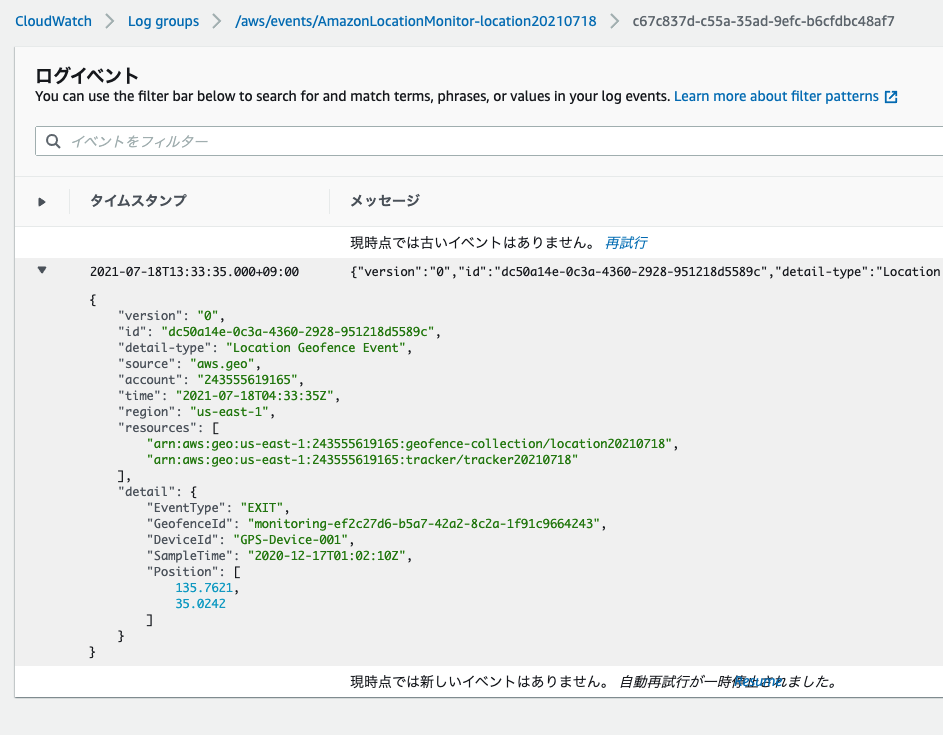The height and width of the screenshot is (735, 943).
Task: Select the time value 2021-07-18T04:33:35Z
Action: [x=254, y=396]
